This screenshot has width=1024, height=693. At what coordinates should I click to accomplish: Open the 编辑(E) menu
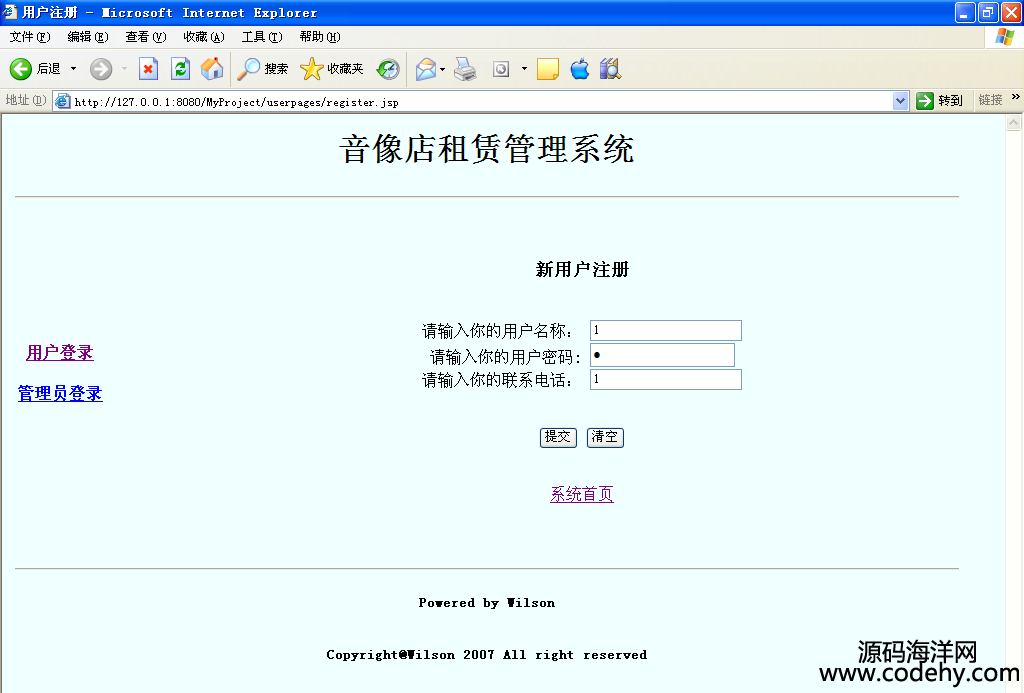click(x=88, y=37)
